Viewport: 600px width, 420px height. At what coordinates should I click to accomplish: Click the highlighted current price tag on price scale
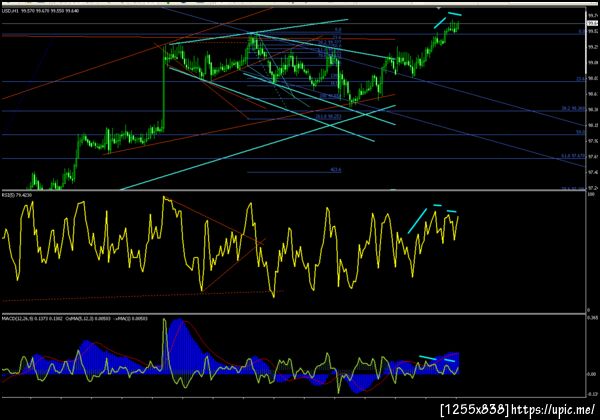click(592, 23)
